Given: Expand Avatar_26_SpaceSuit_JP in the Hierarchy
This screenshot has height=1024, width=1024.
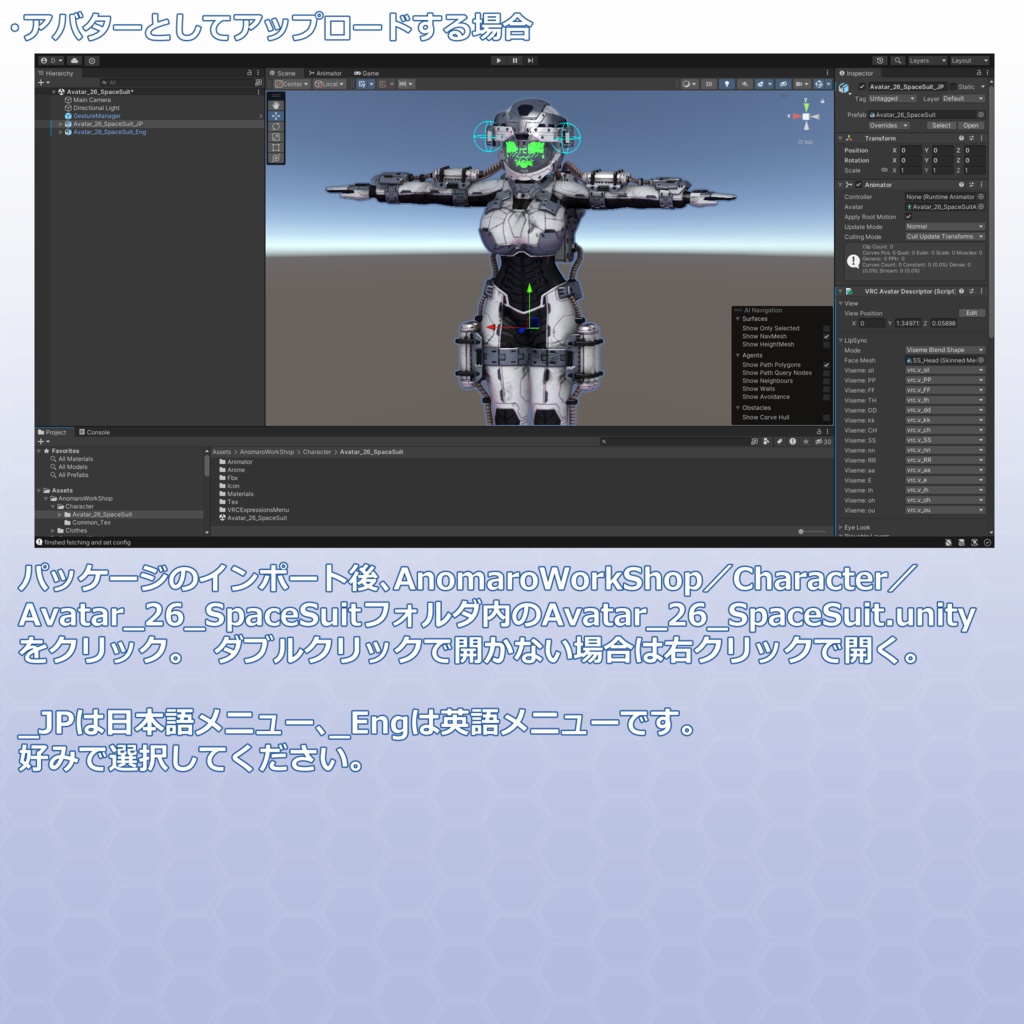Looking at the screenshot, I should point(61,125).
